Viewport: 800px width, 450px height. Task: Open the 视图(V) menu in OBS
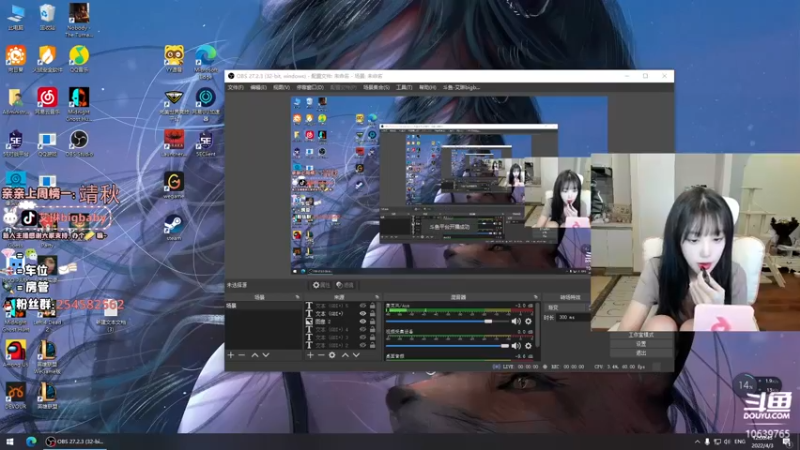(281, 87)
